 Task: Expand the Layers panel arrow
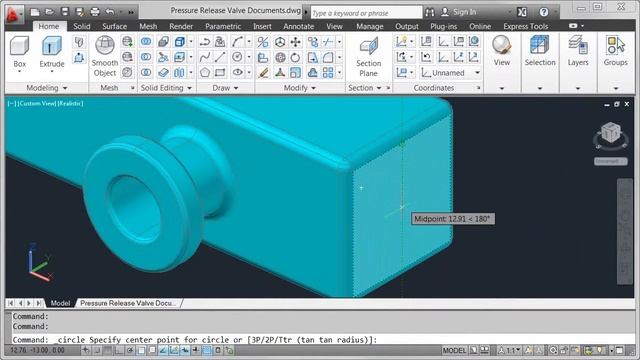(x=578, y=88)
